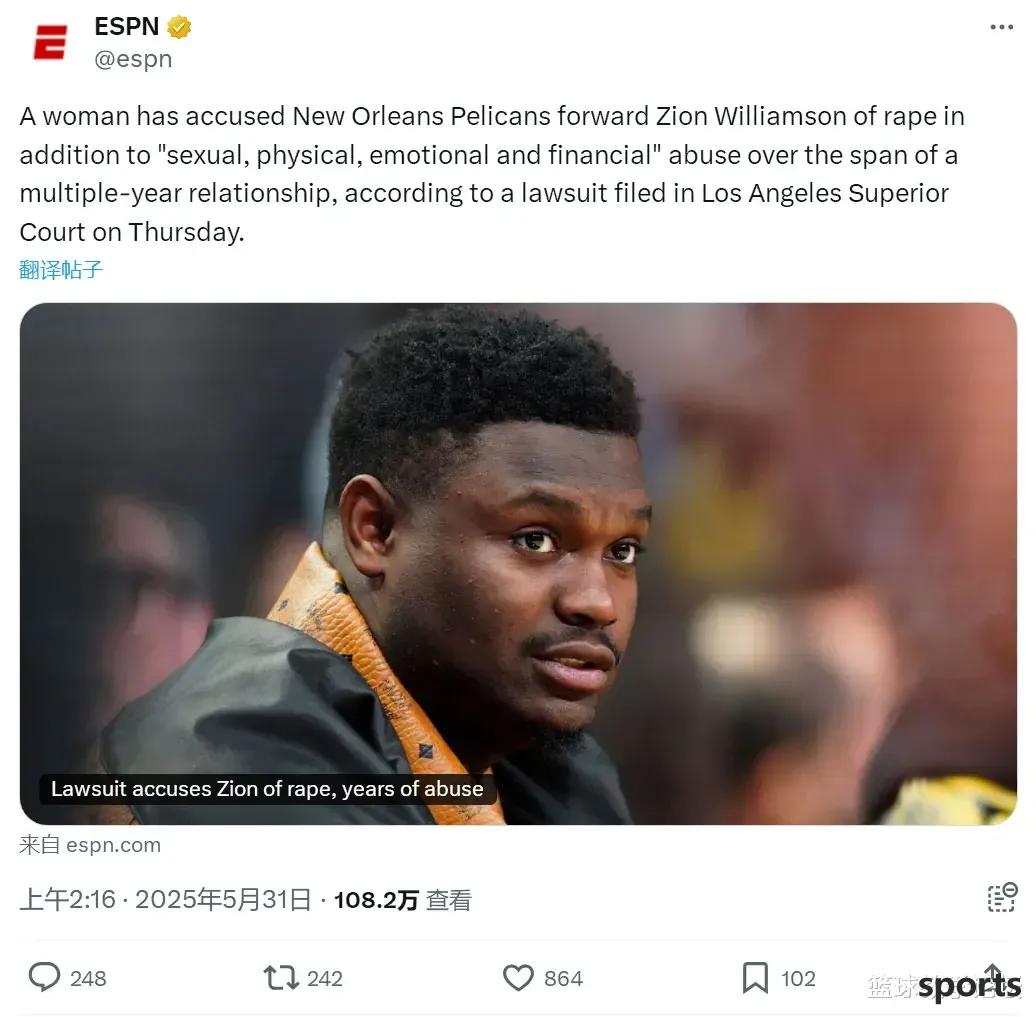This screenshot has width=1036, height=1017.
Task: Open the 来自 espn.com source link
Action: tap(90, 845)
